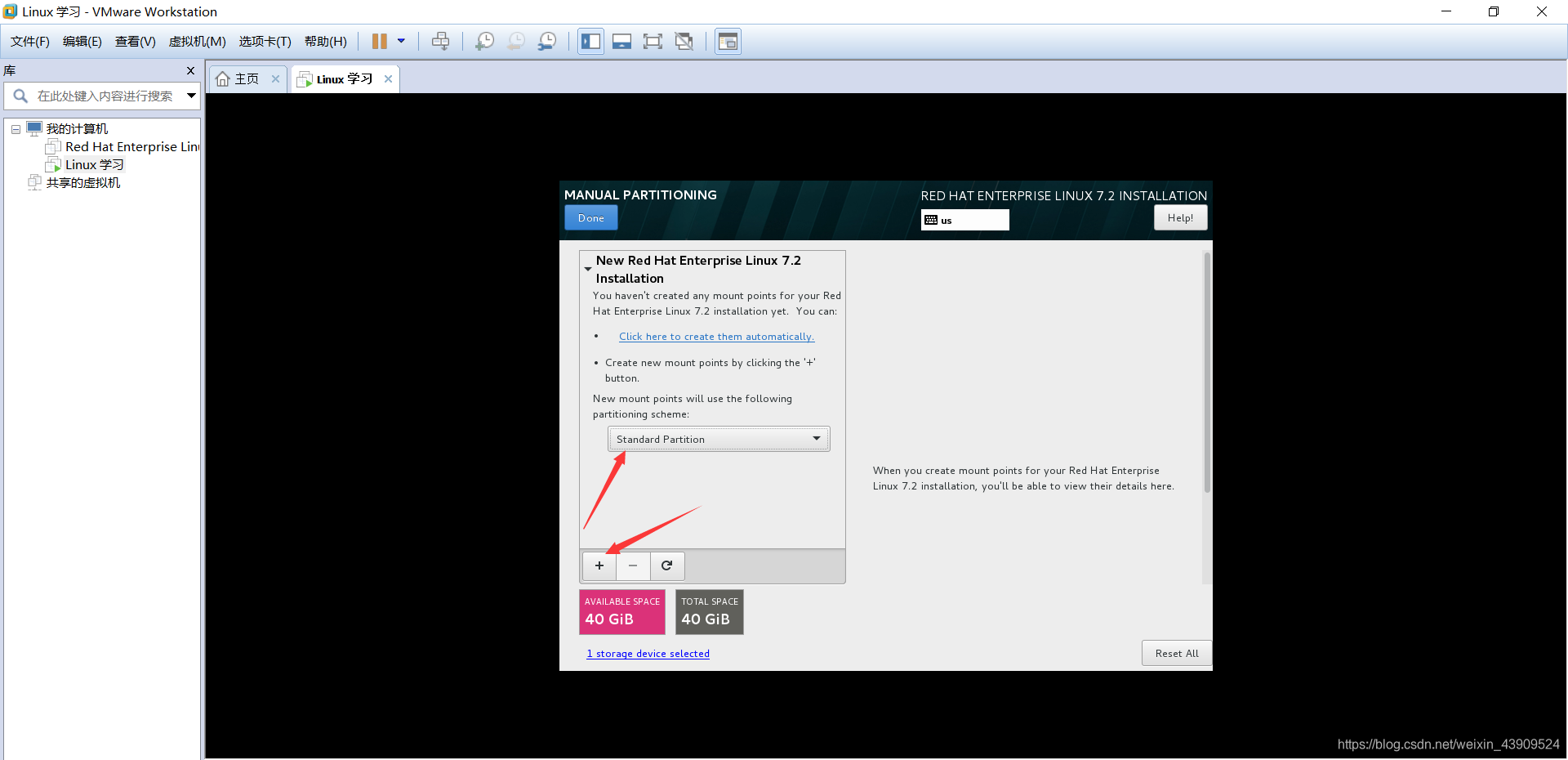The height and width of the screenshot is (760, 1568).
Task: Restore down the VMware window
Action: click(1494, 11)
